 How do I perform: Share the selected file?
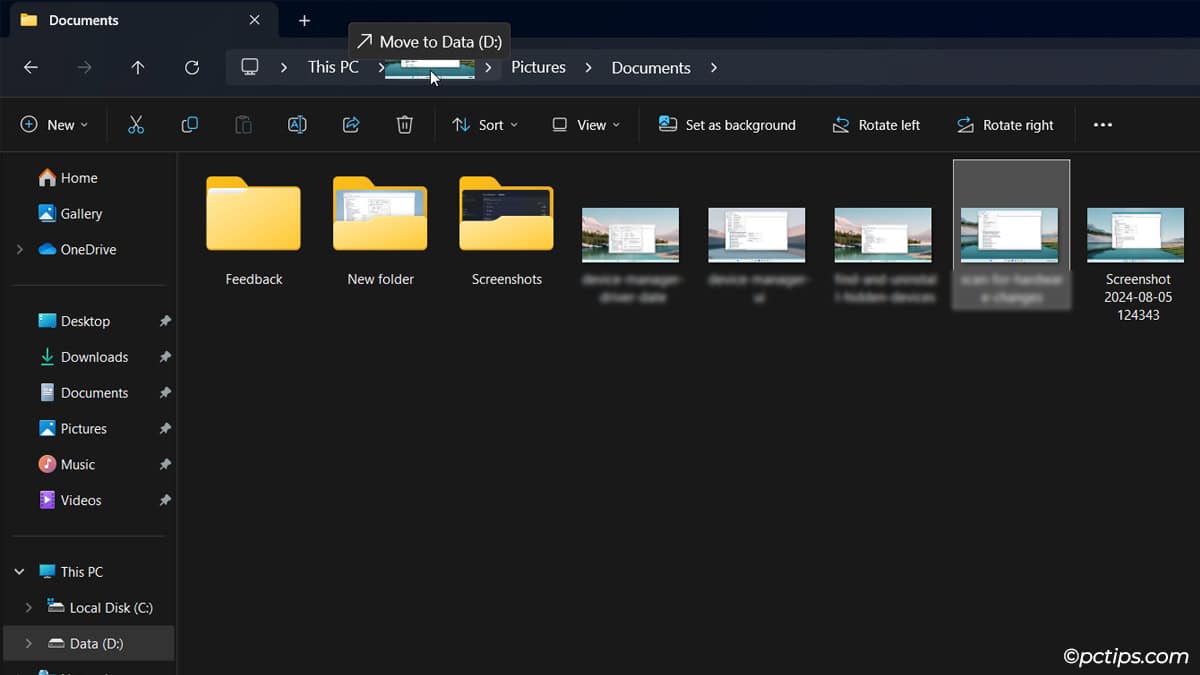350,124
